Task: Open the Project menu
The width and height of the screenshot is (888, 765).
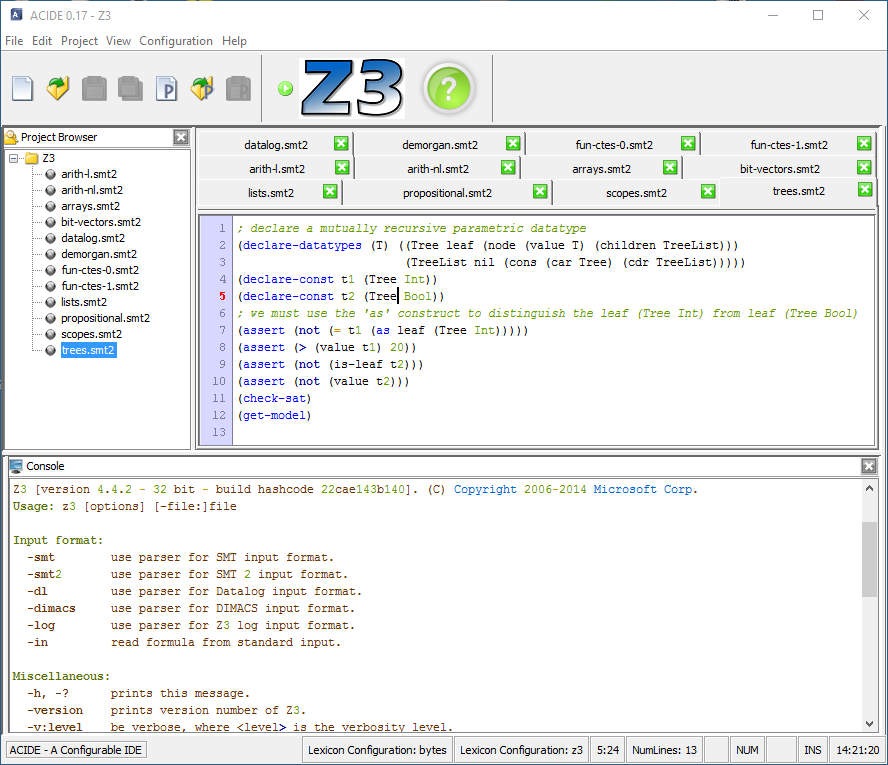Action: pyautogui.click(x=79, y=41)
